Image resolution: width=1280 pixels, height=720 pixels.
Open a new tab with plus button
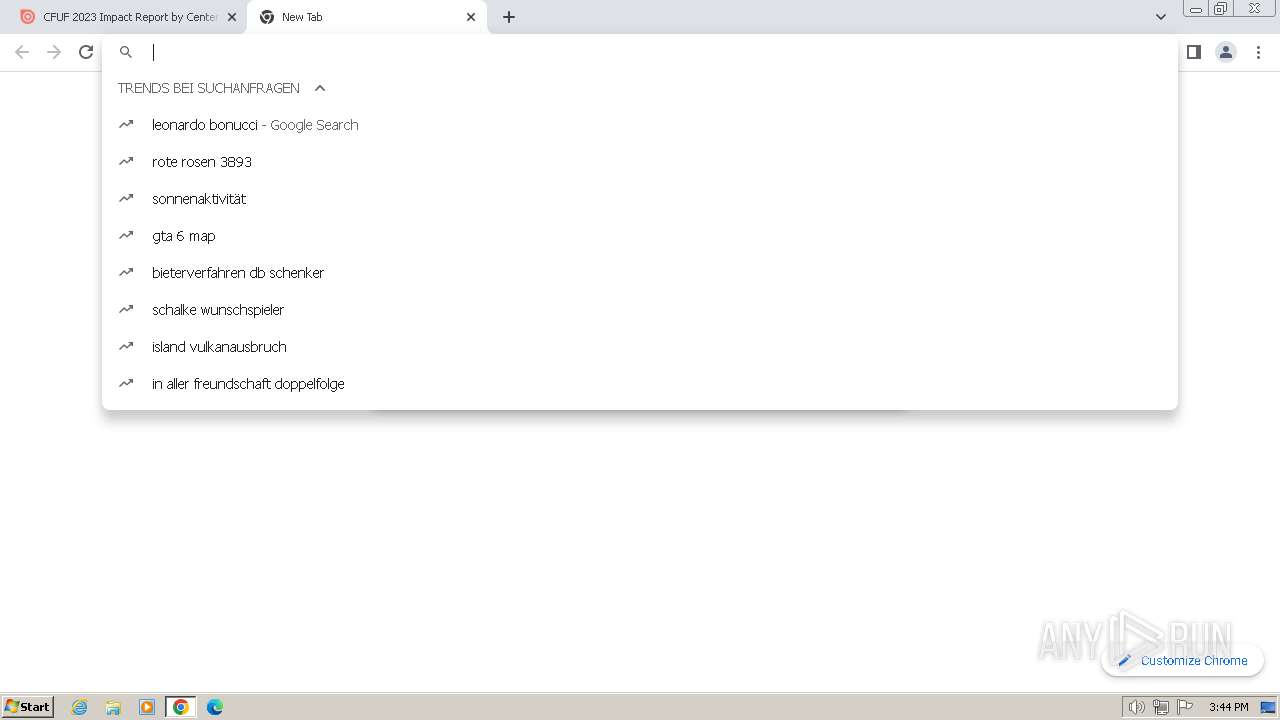click(x=509, y=17)
